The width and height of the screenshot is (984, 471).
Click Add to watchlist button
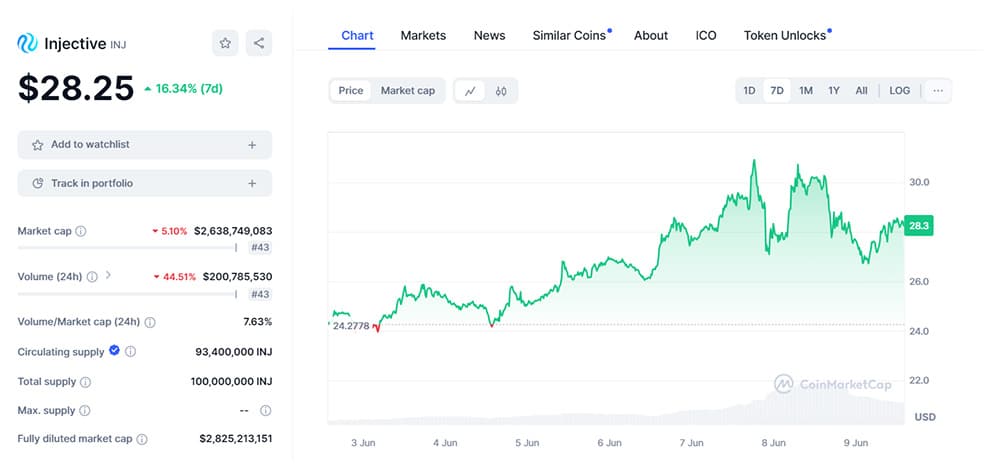point(144,145)
